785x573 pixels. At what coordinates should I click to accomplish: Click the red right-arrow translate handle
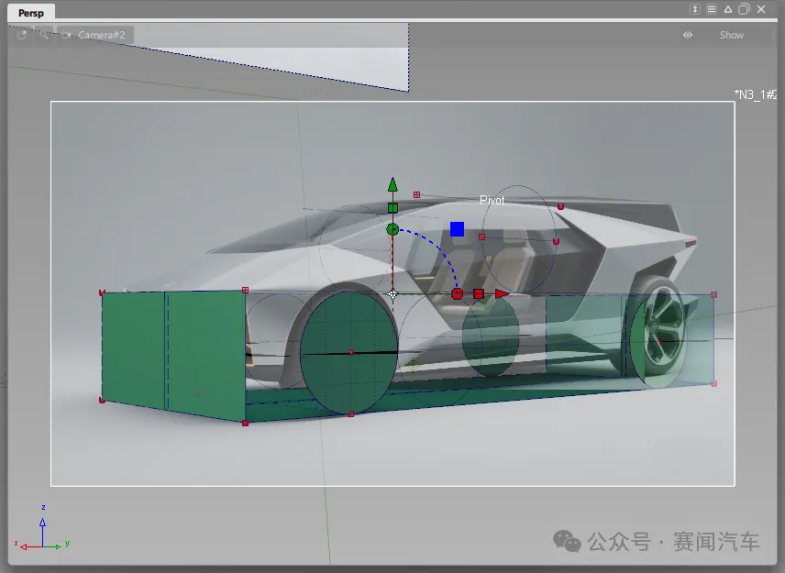click(x=501, y=294)
